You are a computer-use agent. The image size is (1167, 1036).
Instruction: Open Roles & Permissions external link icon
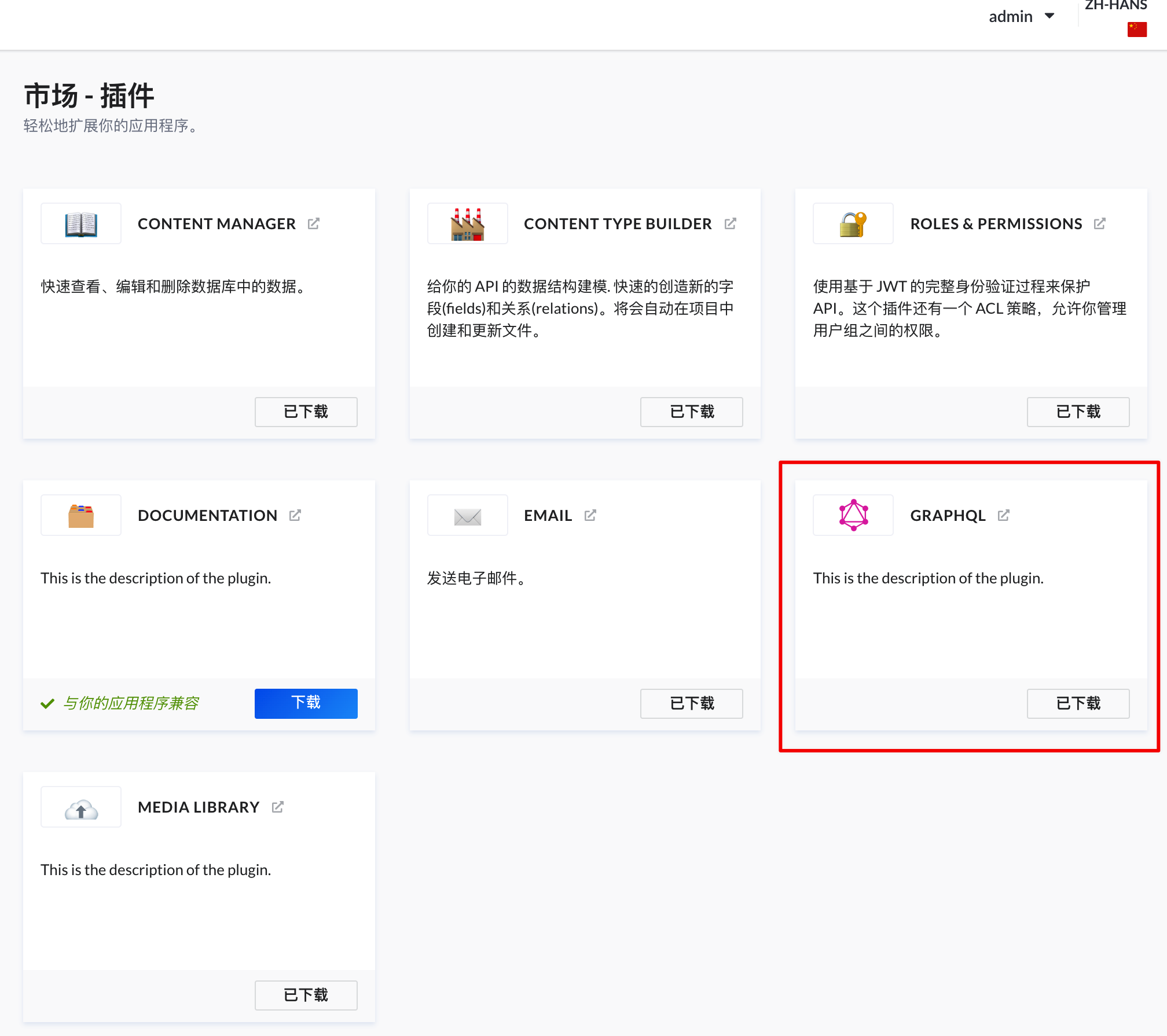click(x=1100, y=223)
